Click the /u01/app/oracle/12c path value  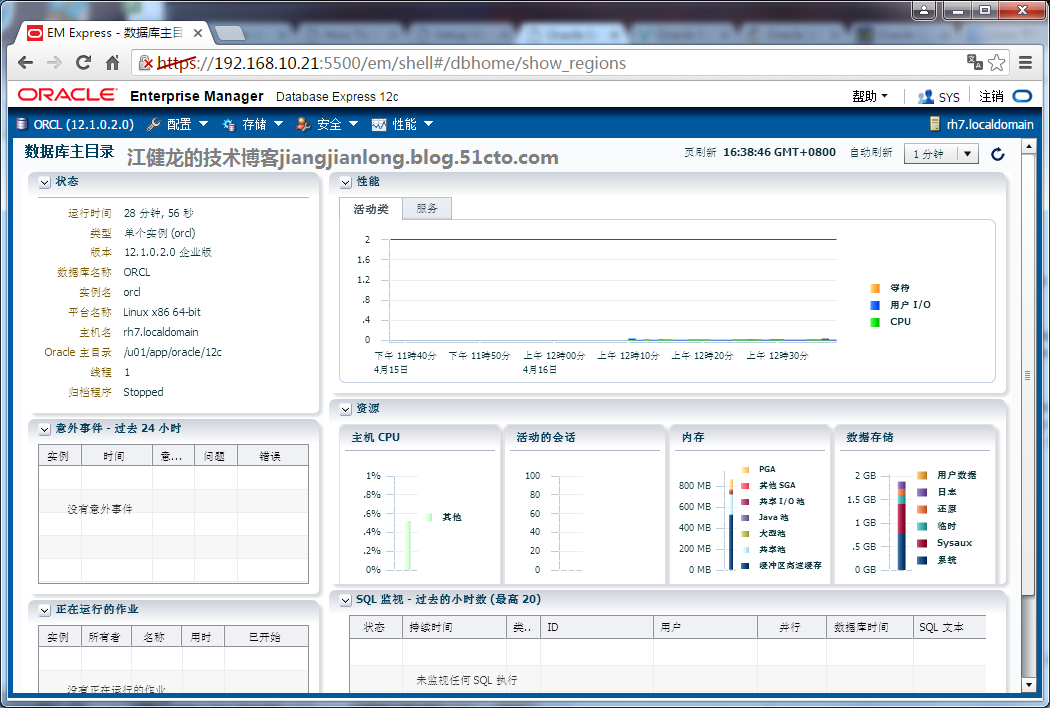click(172, 352)
